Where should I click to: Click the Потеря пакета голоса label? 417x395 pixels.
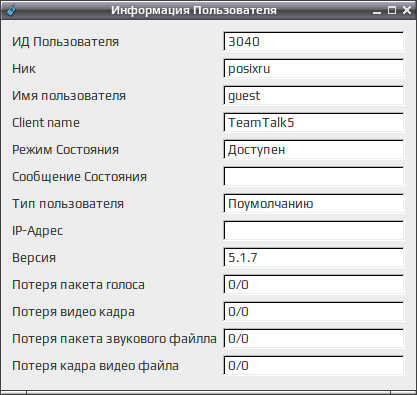(78, 285)
